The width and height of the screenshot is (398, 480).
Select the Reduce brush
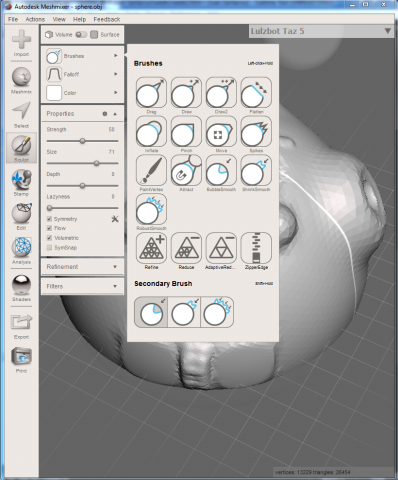point(186,248)
